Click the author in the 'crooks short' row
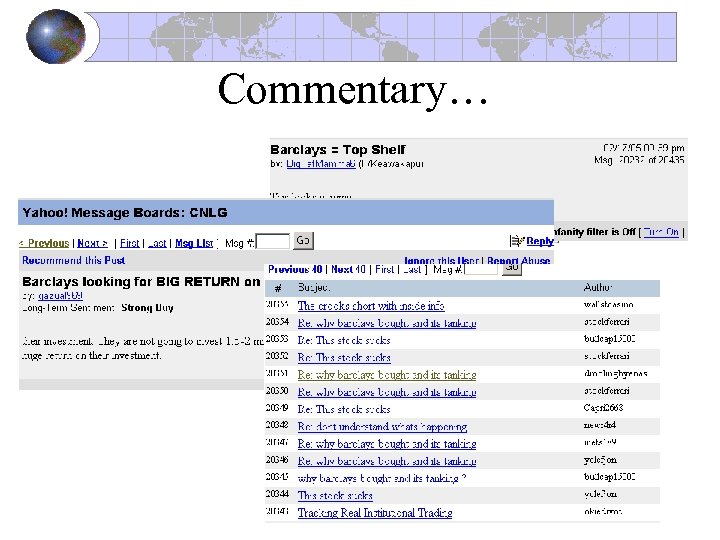 [x=608, y=304]
